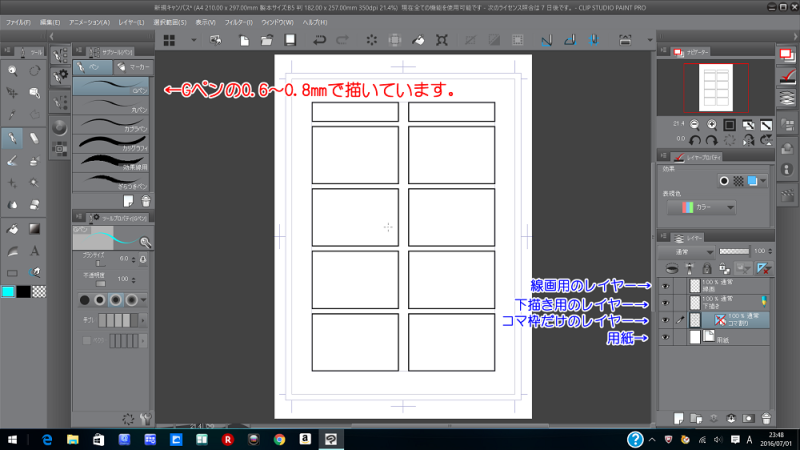800x450 pixels.
Task: Choose 丸ペン sub tool
Action: click(111, 105)
